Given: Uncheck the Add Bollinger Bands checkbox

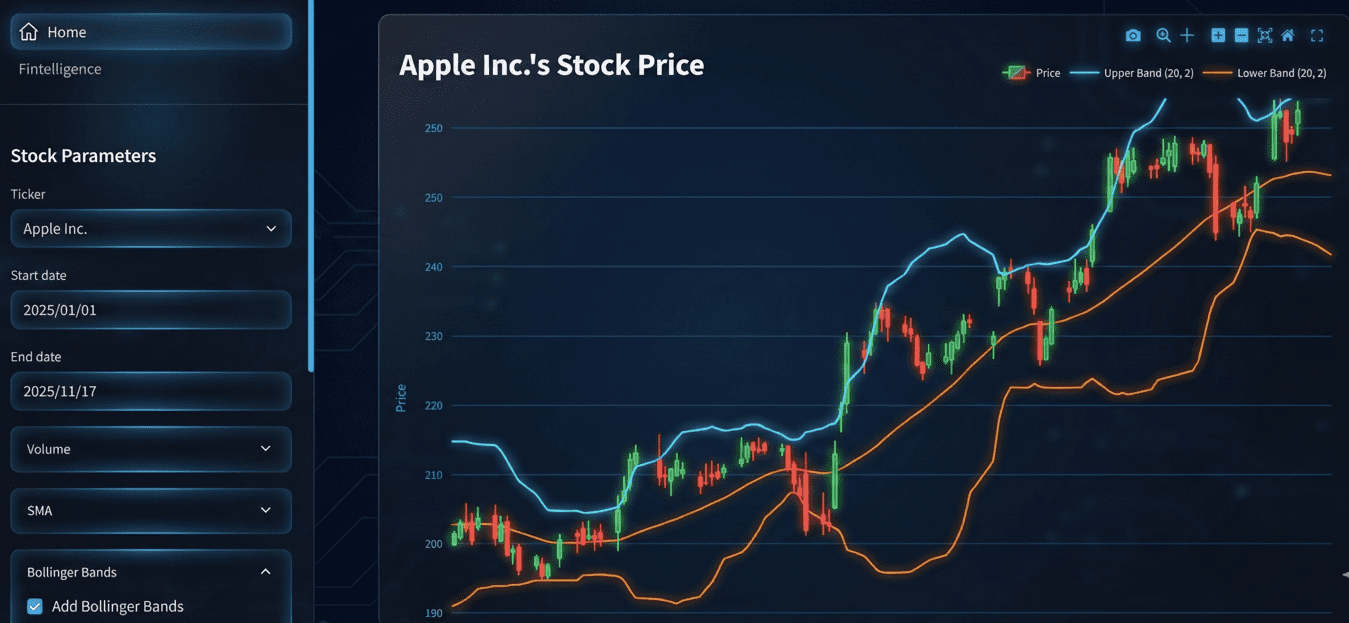Looking at the screenshot, I should pos(35,606).
